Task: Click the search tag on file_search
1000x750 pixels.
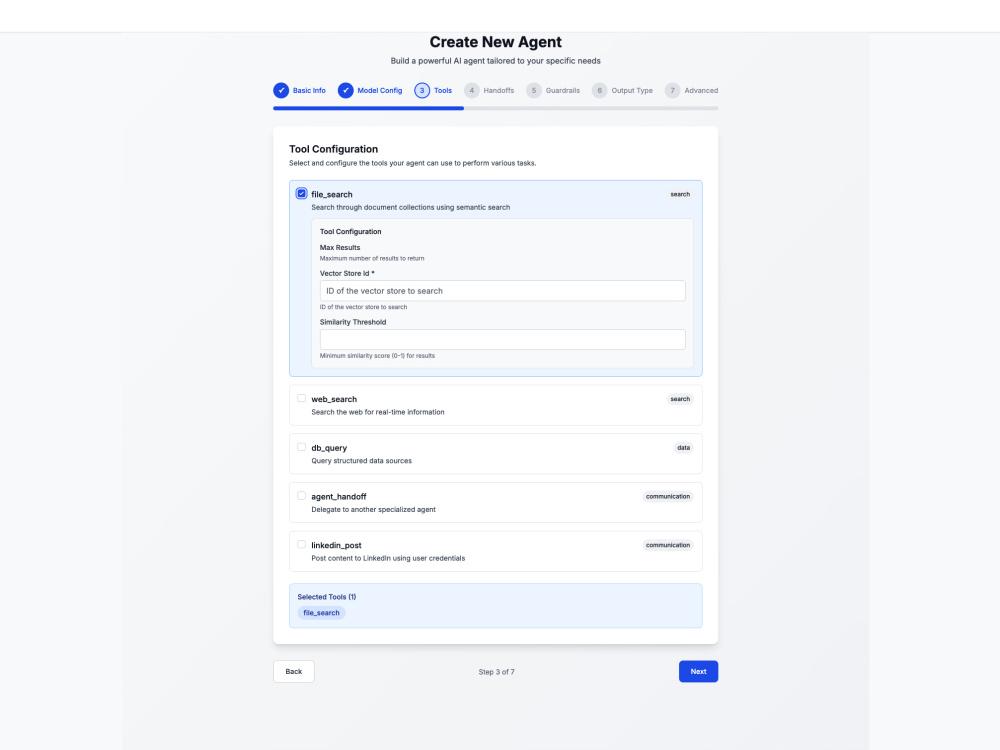Action: pyautogui.click(x=680, y=195)
